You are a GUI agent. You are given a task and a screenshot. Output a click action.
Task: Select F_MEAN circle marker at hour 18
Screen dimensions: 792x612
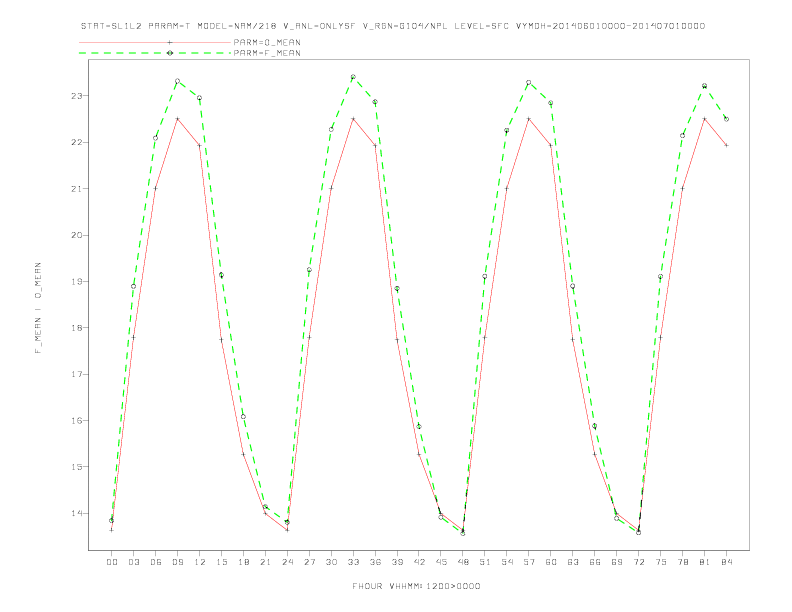click(243, 417)
